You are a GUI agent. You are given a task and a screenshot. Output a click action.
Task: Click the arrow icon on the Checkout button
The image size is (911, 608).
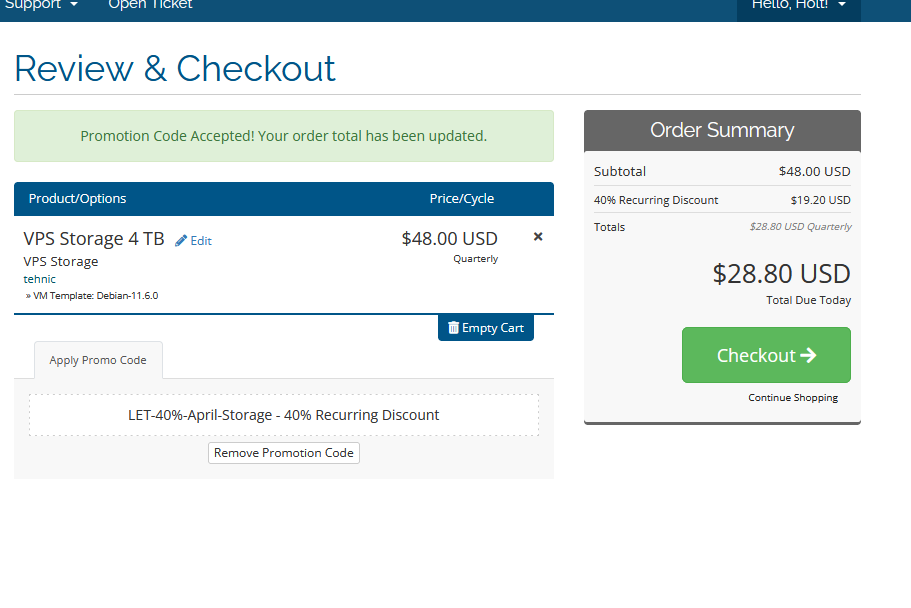tap(808, 355)
